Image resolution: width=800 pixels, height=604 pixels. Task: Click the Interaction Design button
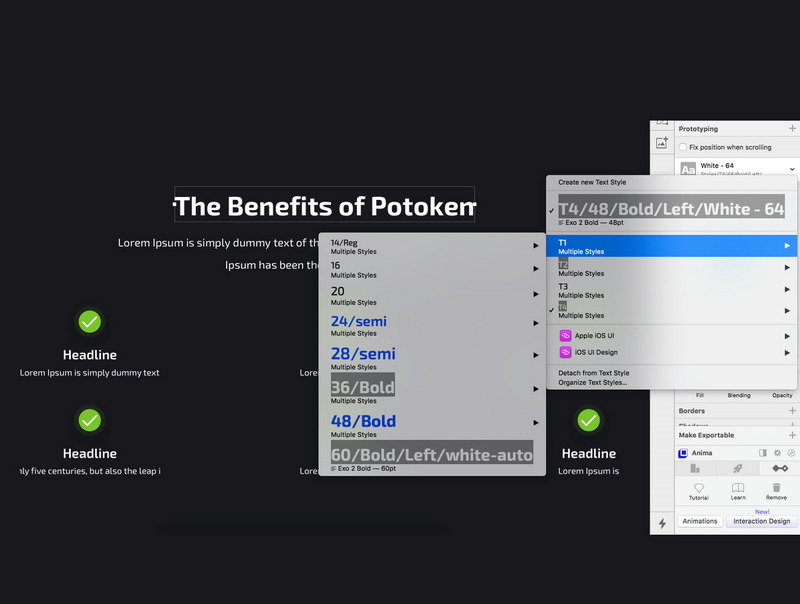pos(762,521)
